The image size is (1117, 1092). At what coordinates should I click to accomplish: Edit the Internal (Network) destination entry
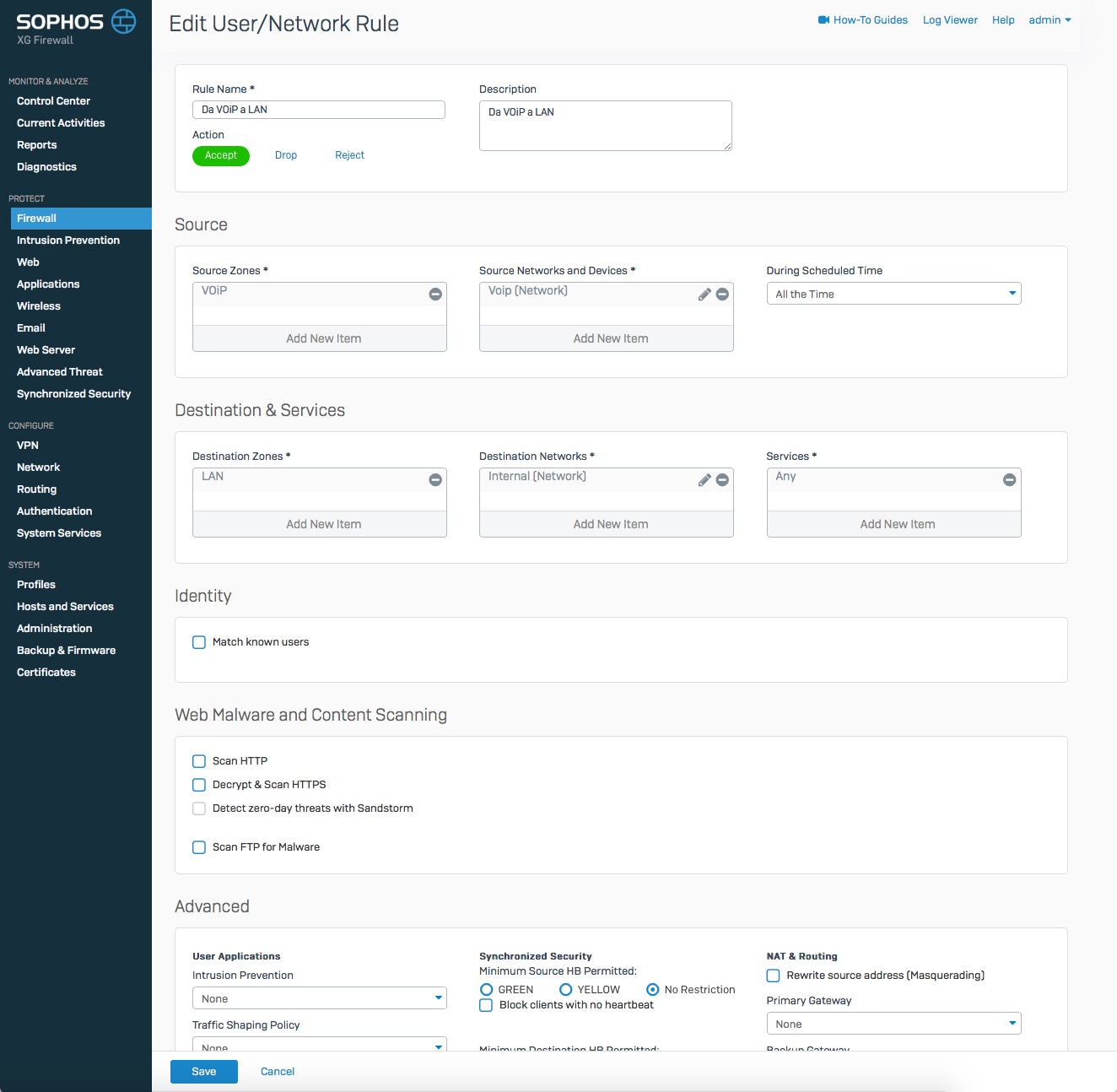[x=704, y=480]
